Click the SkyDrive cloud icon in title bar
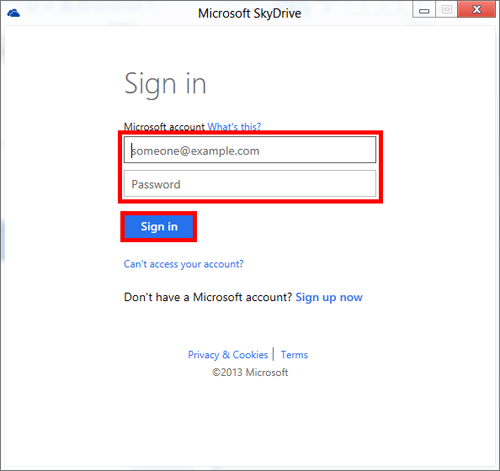This screenshot has width=500, height=471. pyautogui.click(x=13, y=13)
